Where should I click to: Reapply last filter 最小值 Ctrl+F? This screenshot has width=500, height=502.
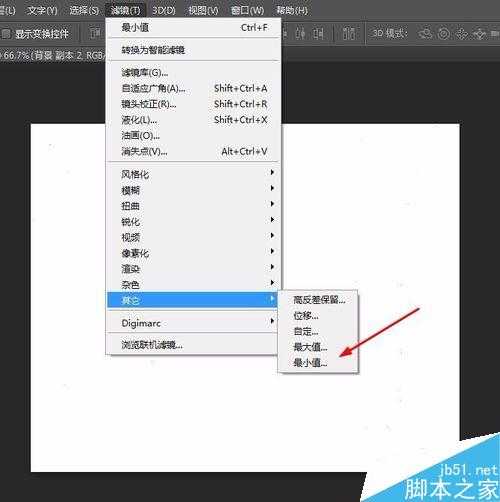point(194,27)
